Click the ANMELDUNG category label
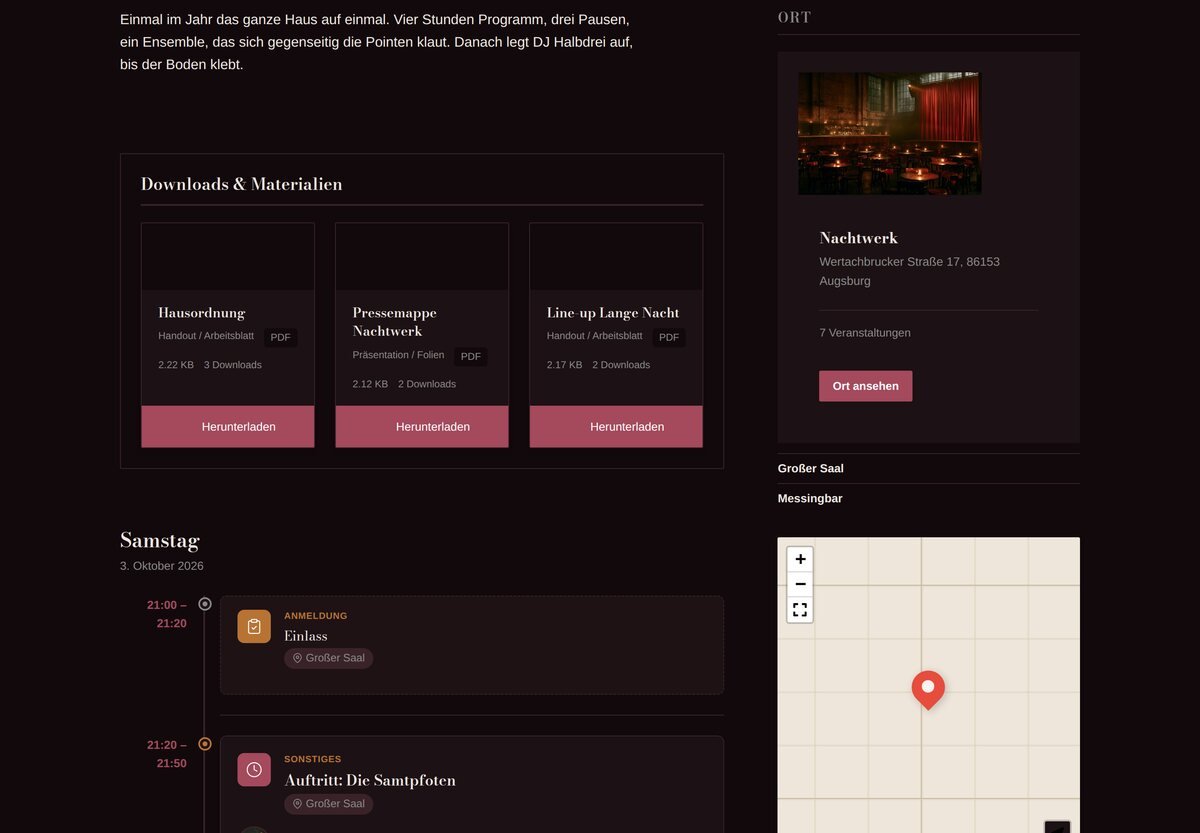 click(316, 616)
